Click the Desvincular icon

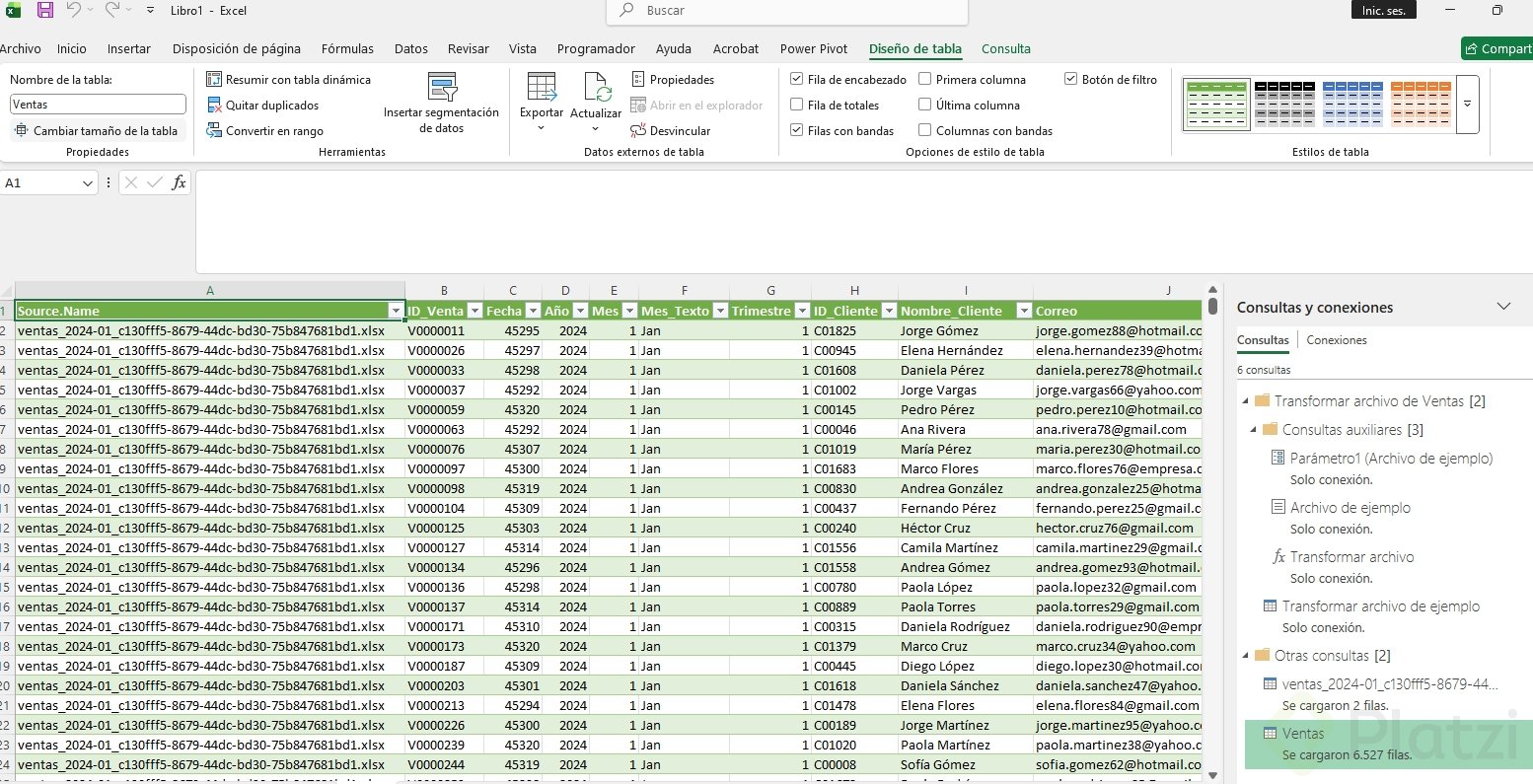point(638,131)
